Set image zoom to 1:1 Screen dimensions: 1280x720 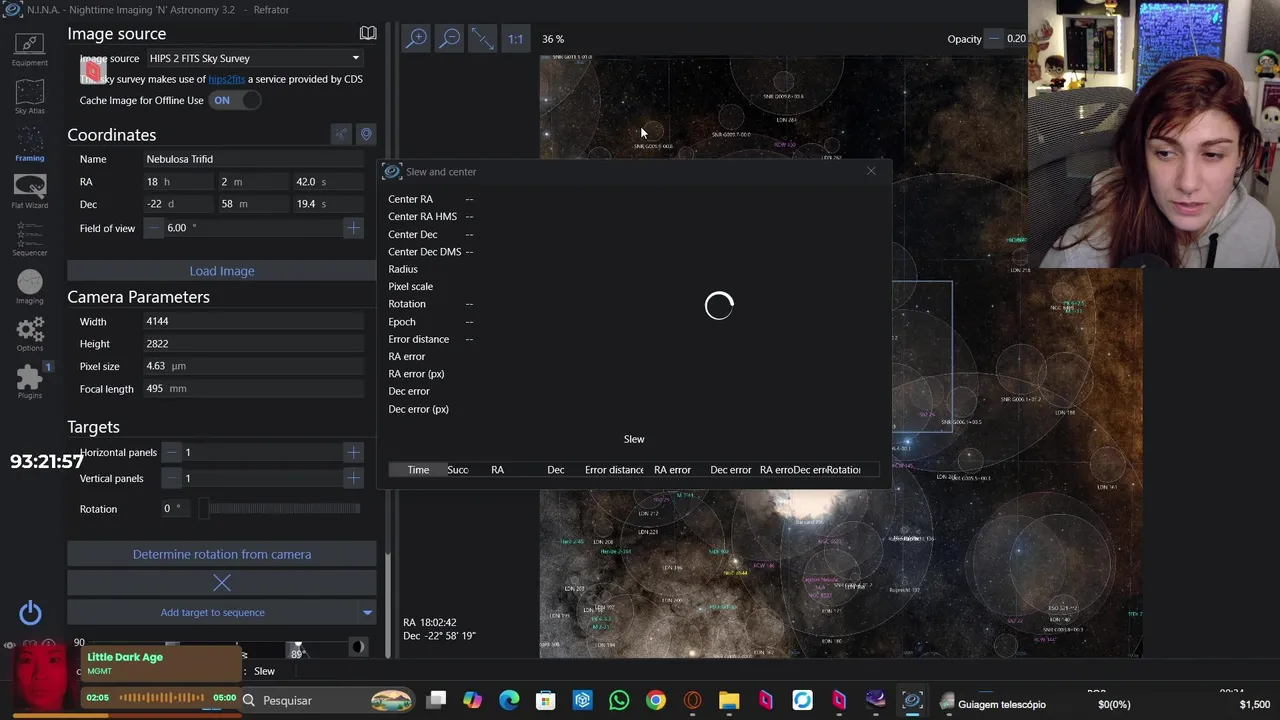(515, 39)
